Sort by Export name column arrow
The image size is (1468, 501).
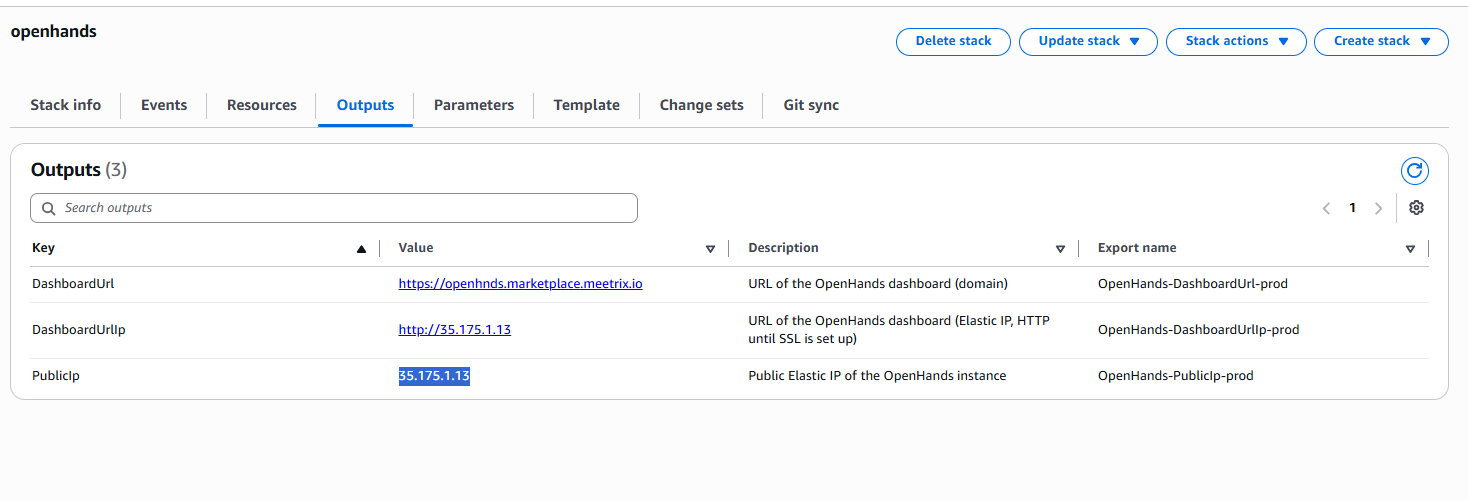point(1410,249)
